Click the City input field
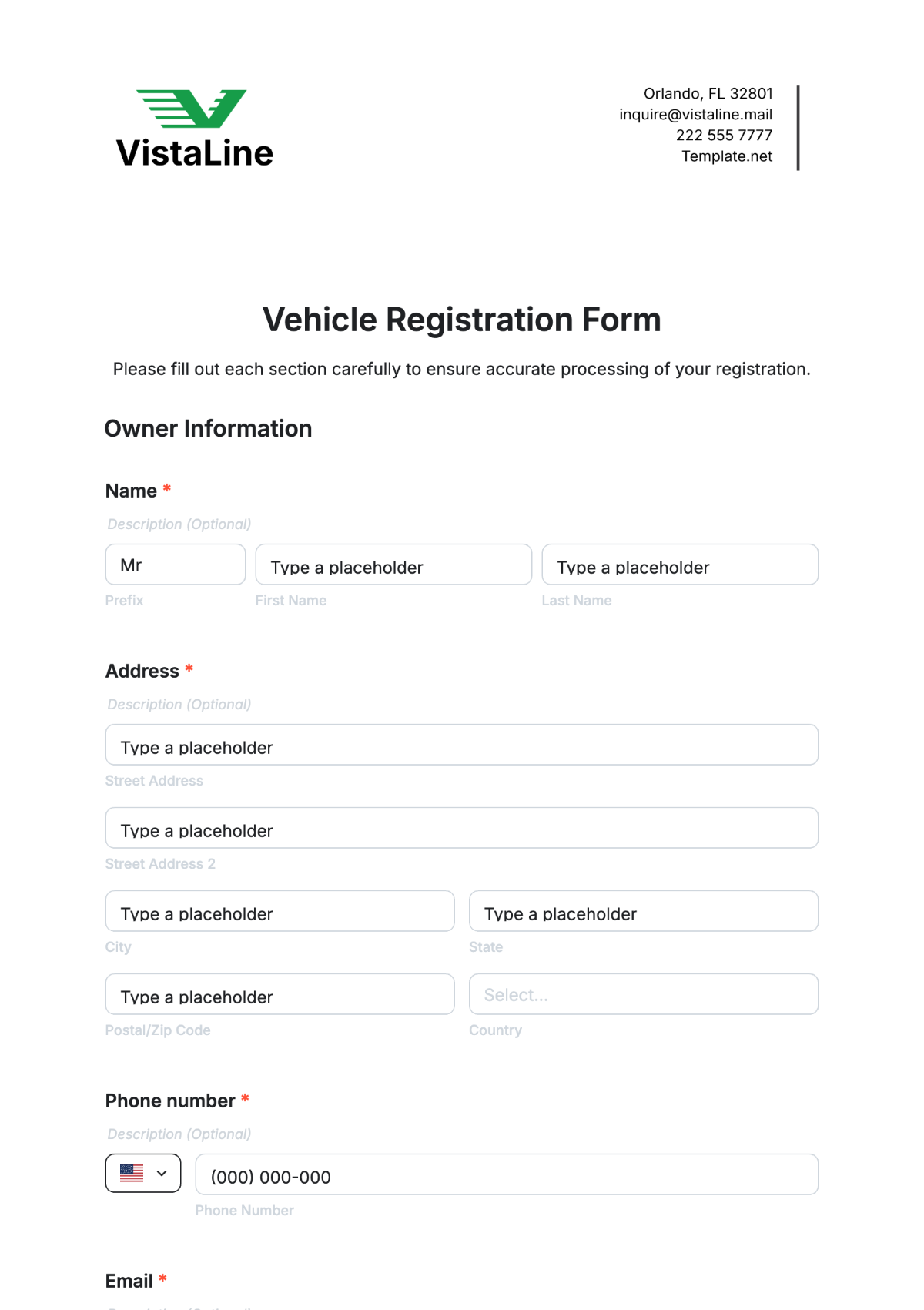 [280, 911]
